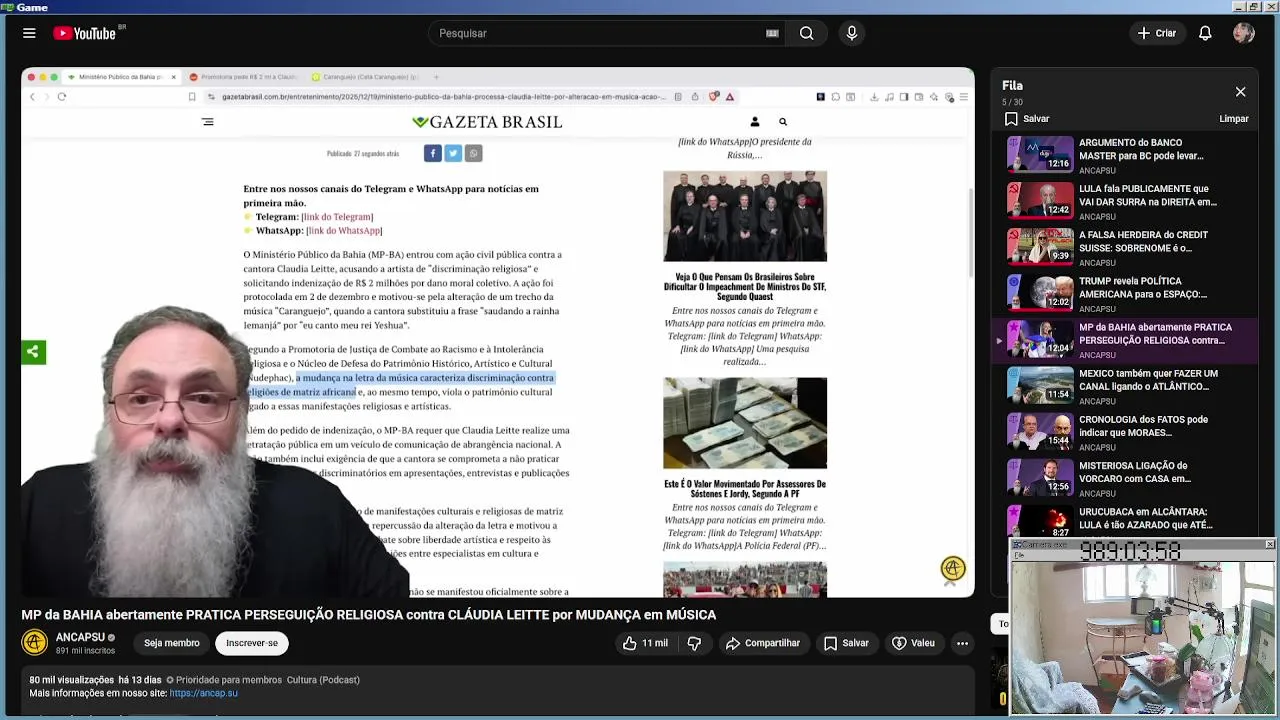The height and width of the screenshot is (720, 1280).
Task: Click Gazeta Brasil search icon
Action: [783, 122]
